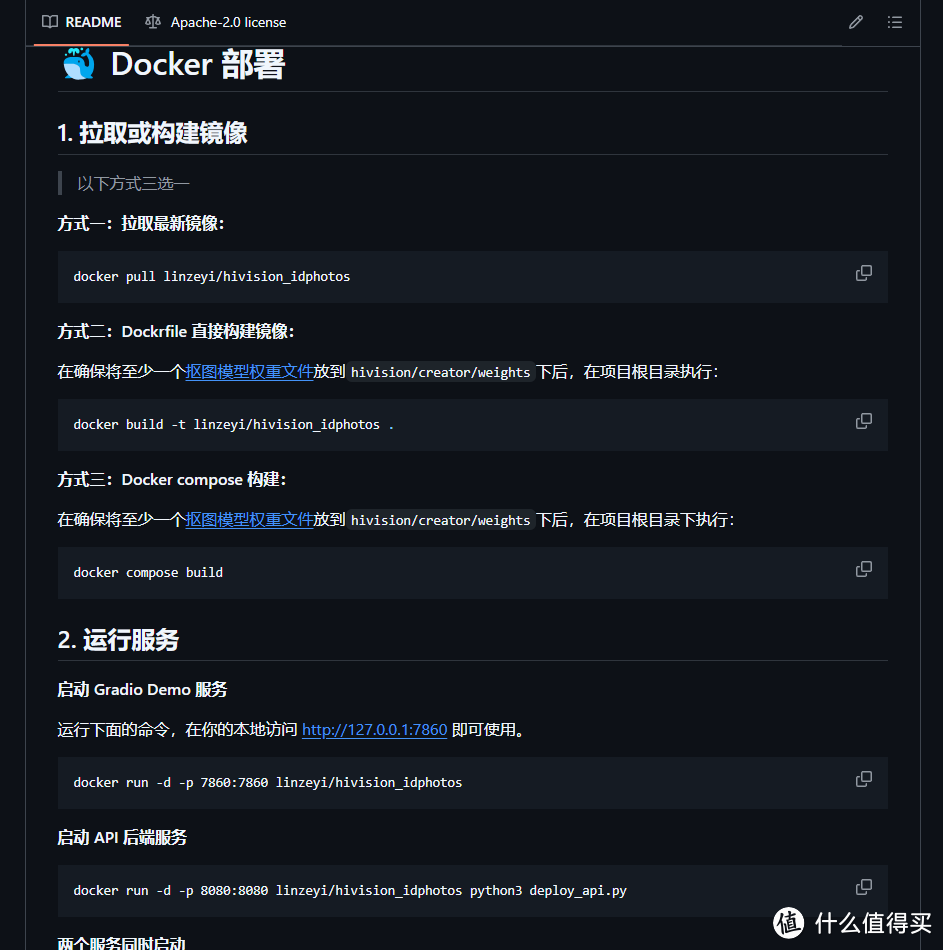Click the 启动 Gradio Demo 服务 subheading

(141, 689)
